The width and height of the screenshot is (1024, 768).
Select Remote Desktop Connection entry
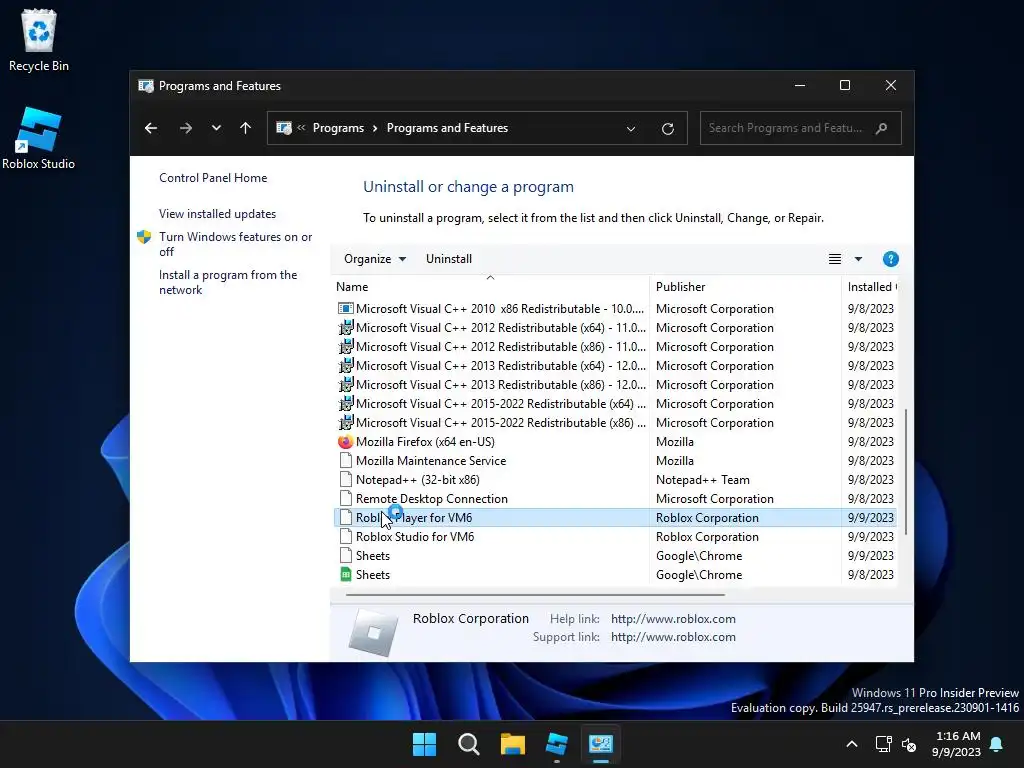pyautogui.click(x=615, y=498)
